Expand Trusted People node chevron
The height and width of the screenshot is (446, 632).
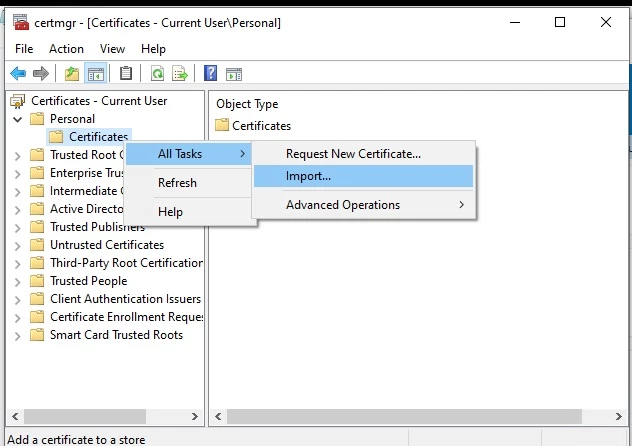17,281
